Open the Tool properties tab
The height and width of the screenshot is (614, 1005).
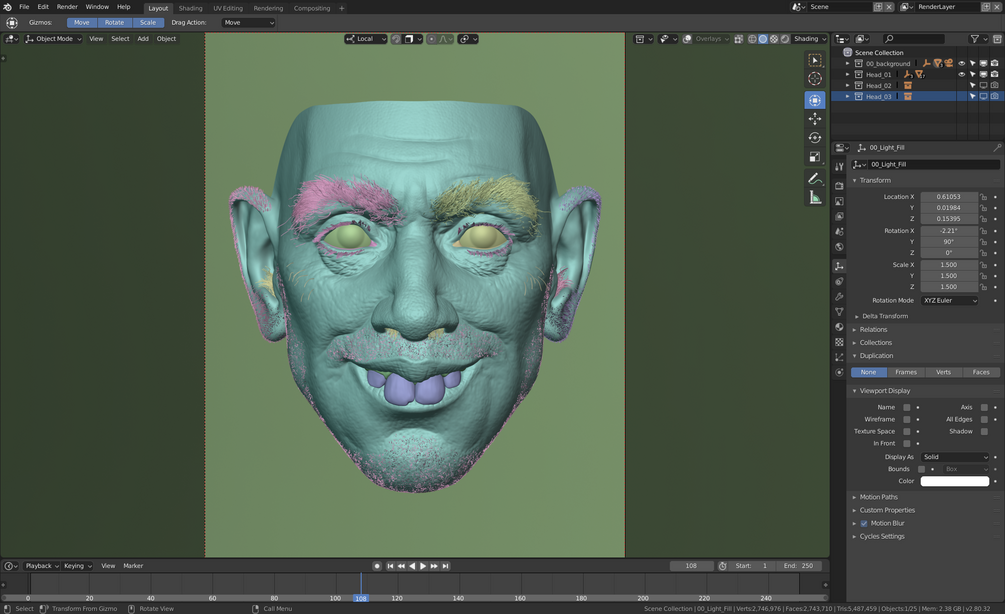(x=839, y=167)
